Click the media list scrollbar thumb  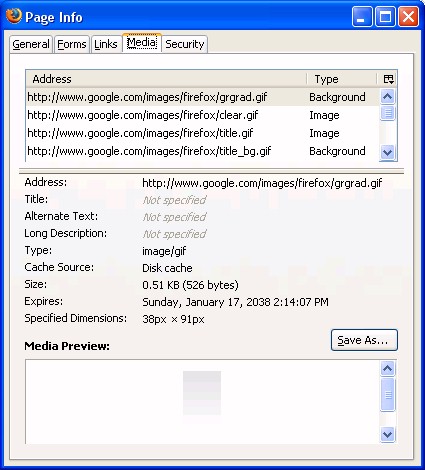point(387,113)
